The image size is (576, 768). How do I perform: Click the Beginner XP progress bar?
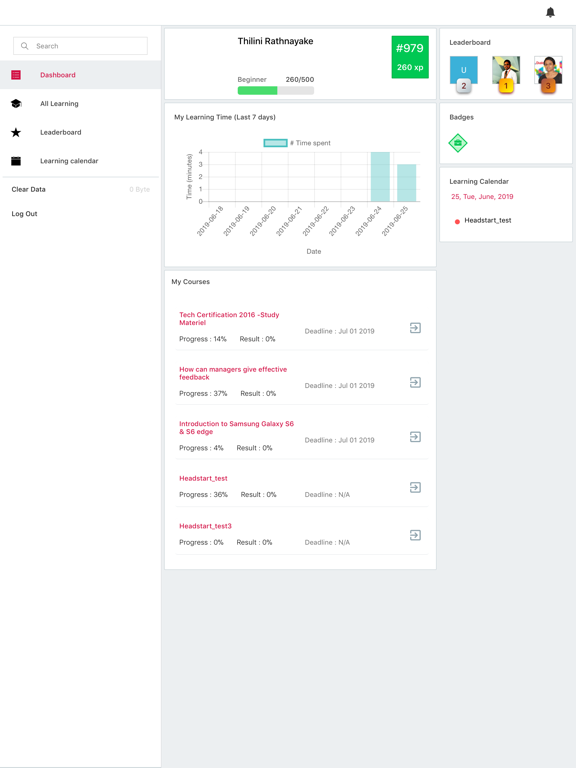coord(276,90)
